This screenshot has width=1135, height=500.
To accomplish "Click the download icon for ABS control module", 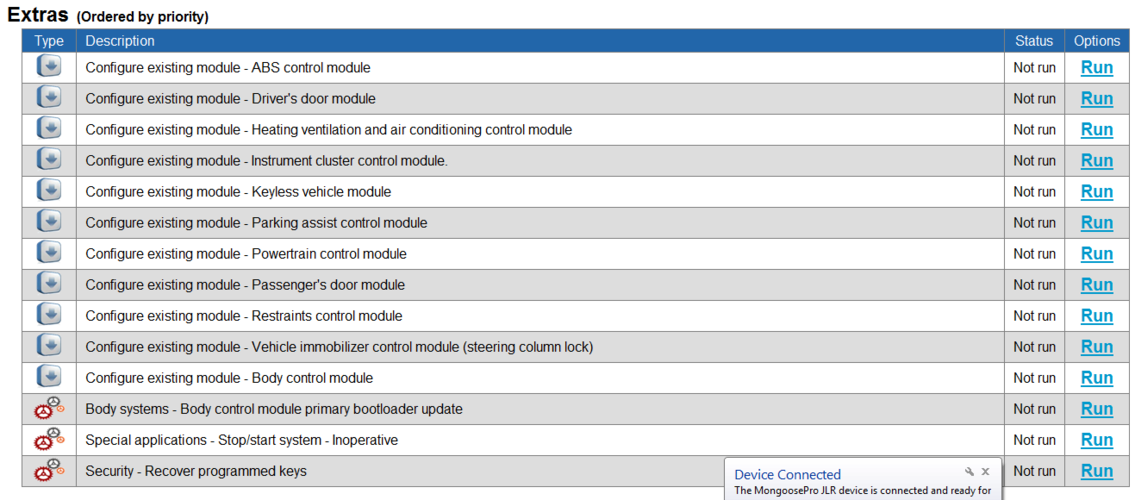I will click(x=48, y=67).
